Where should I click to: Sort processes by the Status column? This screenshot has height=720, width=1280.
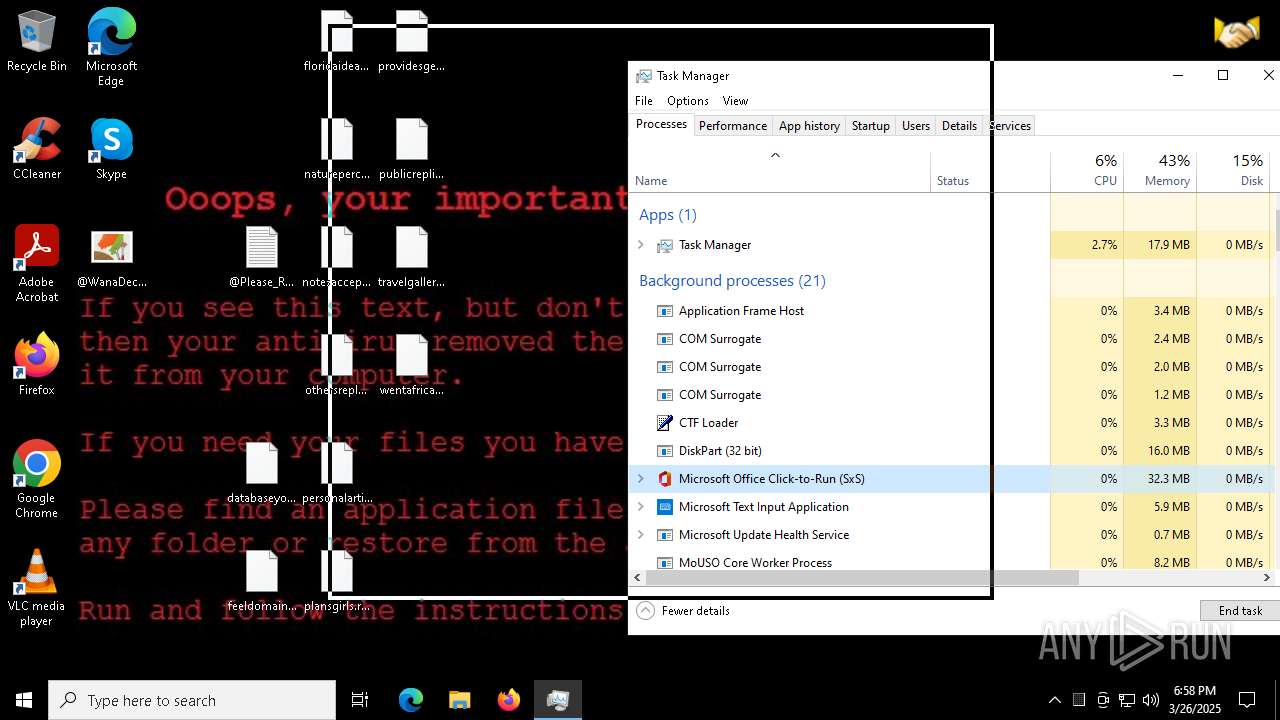pyautogui.click(x=990, y=172)
